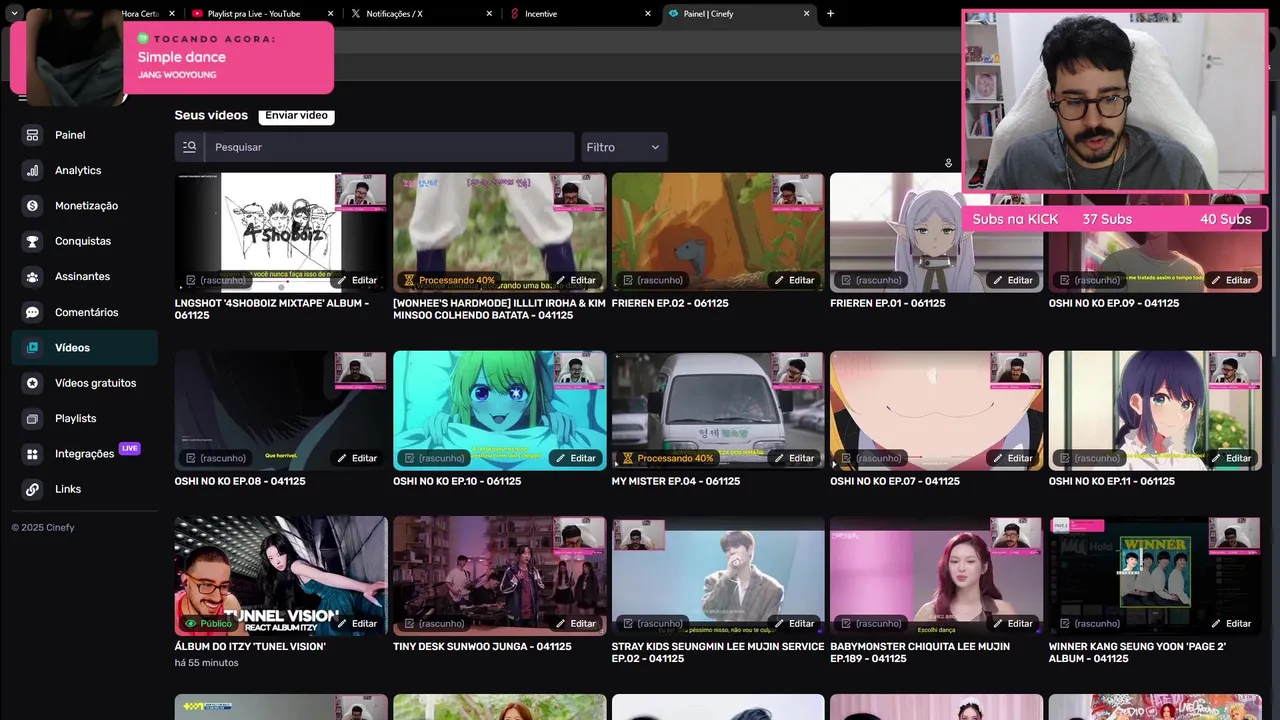Click the pencil icon on LNGSHOT 4SHOBOIZ video
Viewport: 1280px width, 720px height.
[342, 281]
